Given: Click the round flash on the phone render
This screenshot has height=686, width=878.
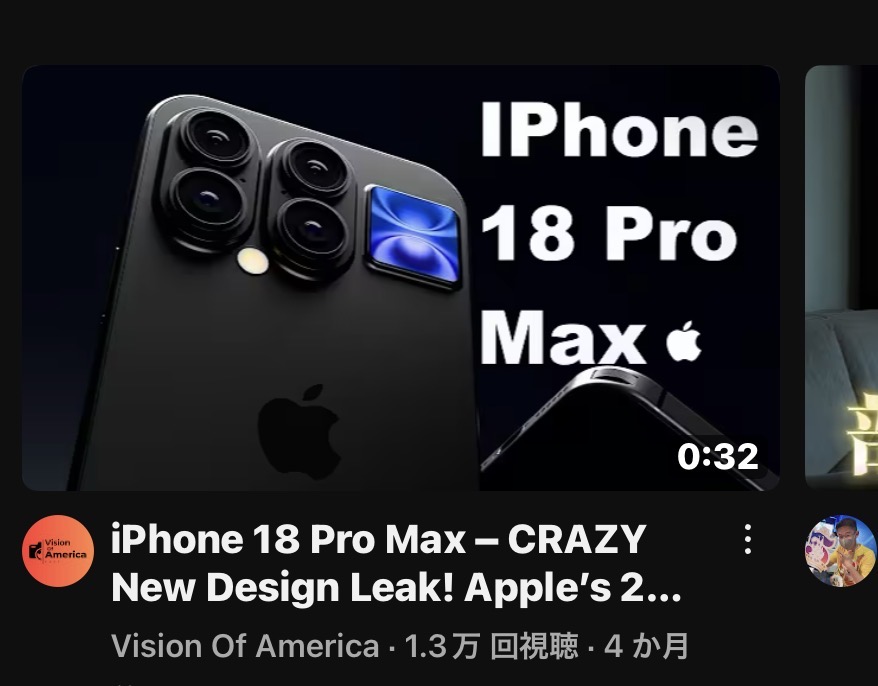Looking at the screenshot, I should click(253, 261).
